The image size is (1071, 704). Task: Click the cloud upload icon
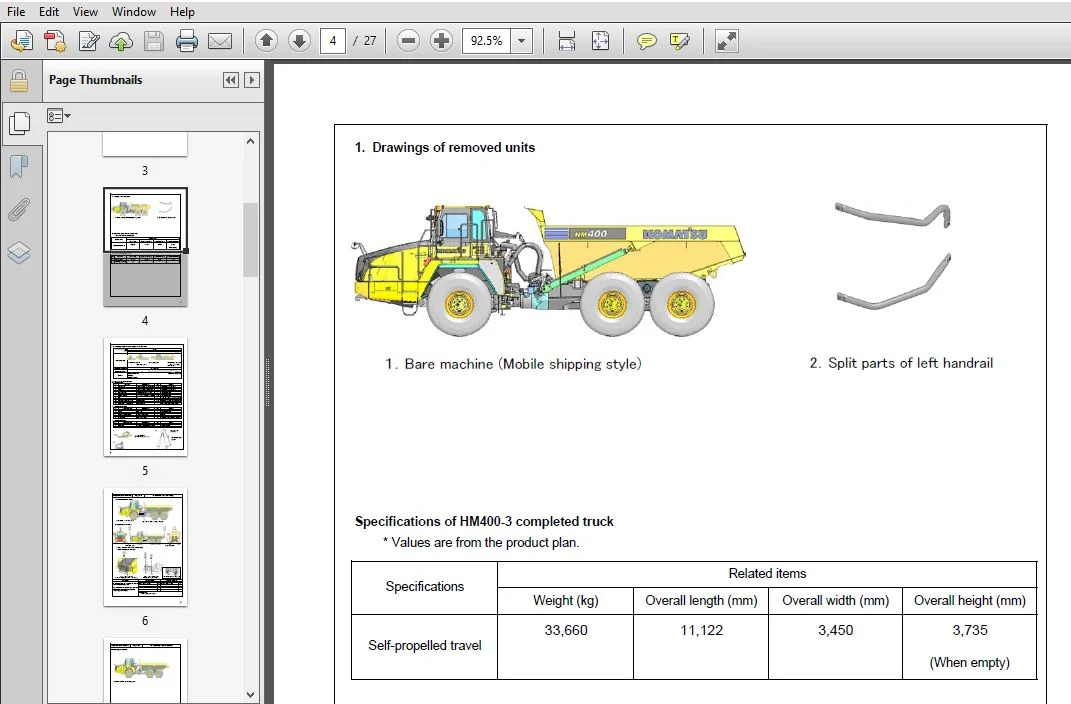pyautogui.click(x=121, y=41)
